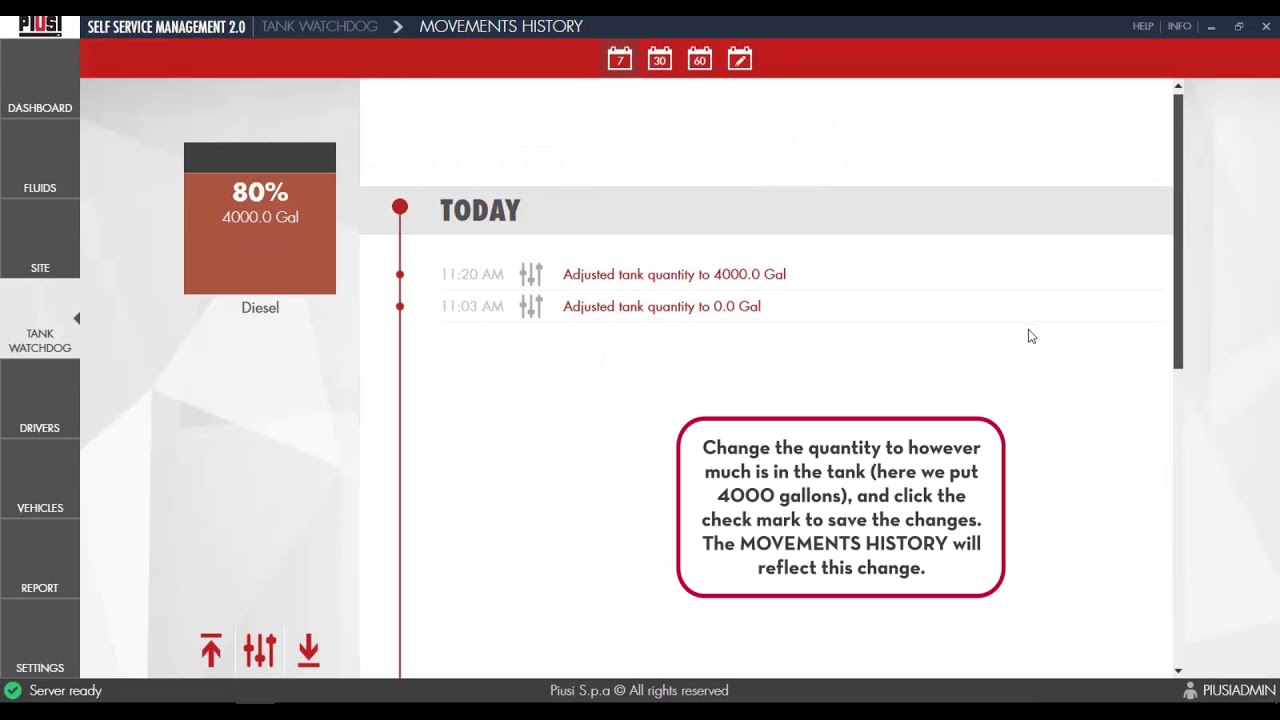Click the tank unloading down-arrow icon
Screen dimensions: 1280x720
click(x=308, y=650)
